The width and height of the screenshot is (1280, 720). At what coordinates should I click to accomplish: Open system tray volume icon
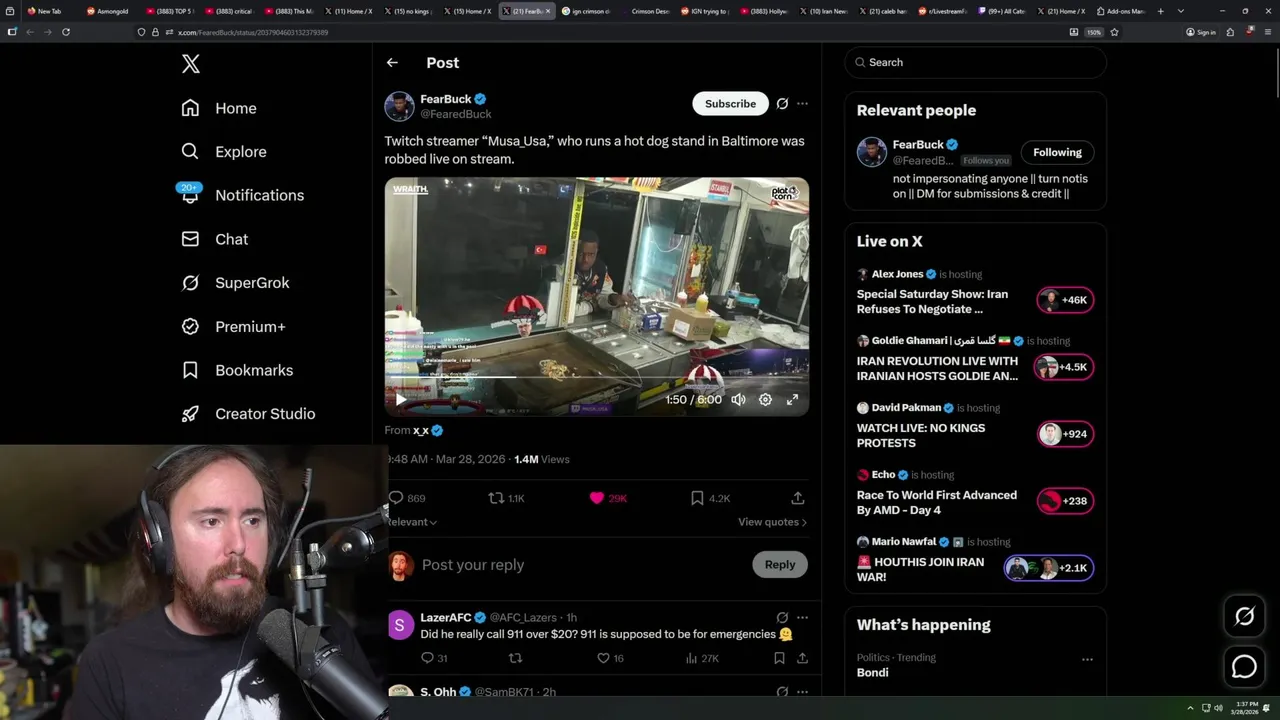click(x=1218, y=708)
